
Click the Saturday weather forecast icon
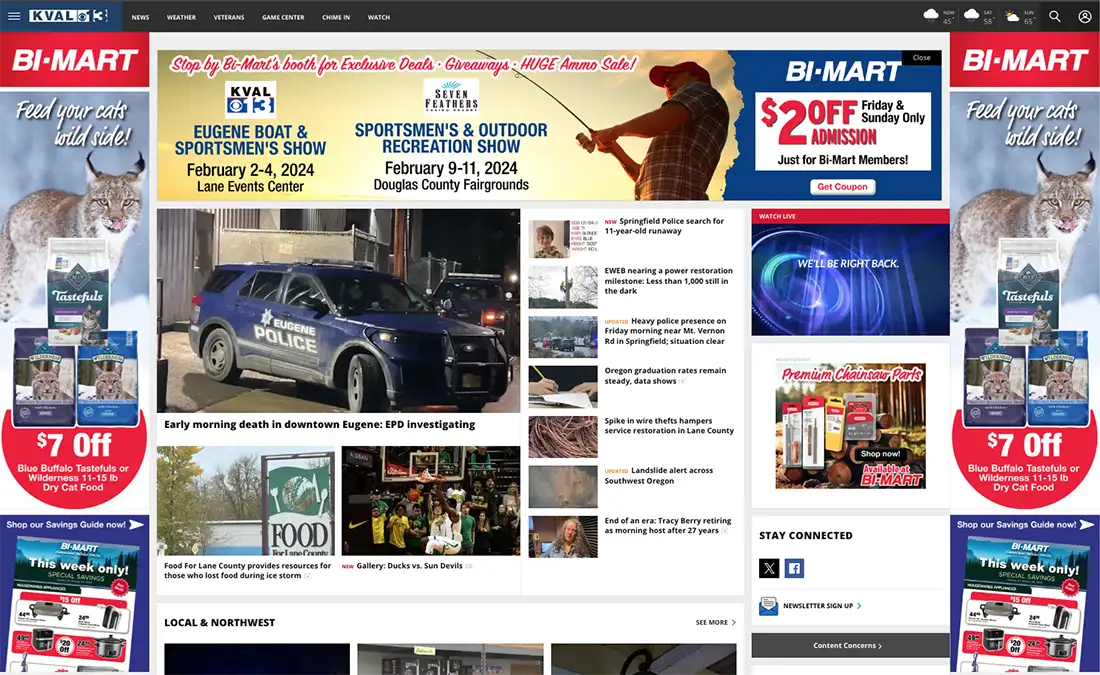point(972,15)
